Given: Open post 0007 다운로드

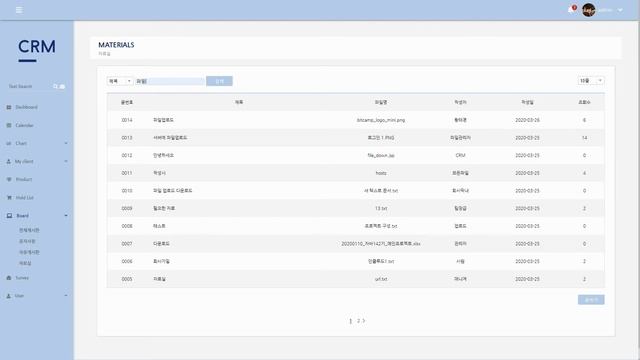Looking at the screenshot, I should point(161,244).
